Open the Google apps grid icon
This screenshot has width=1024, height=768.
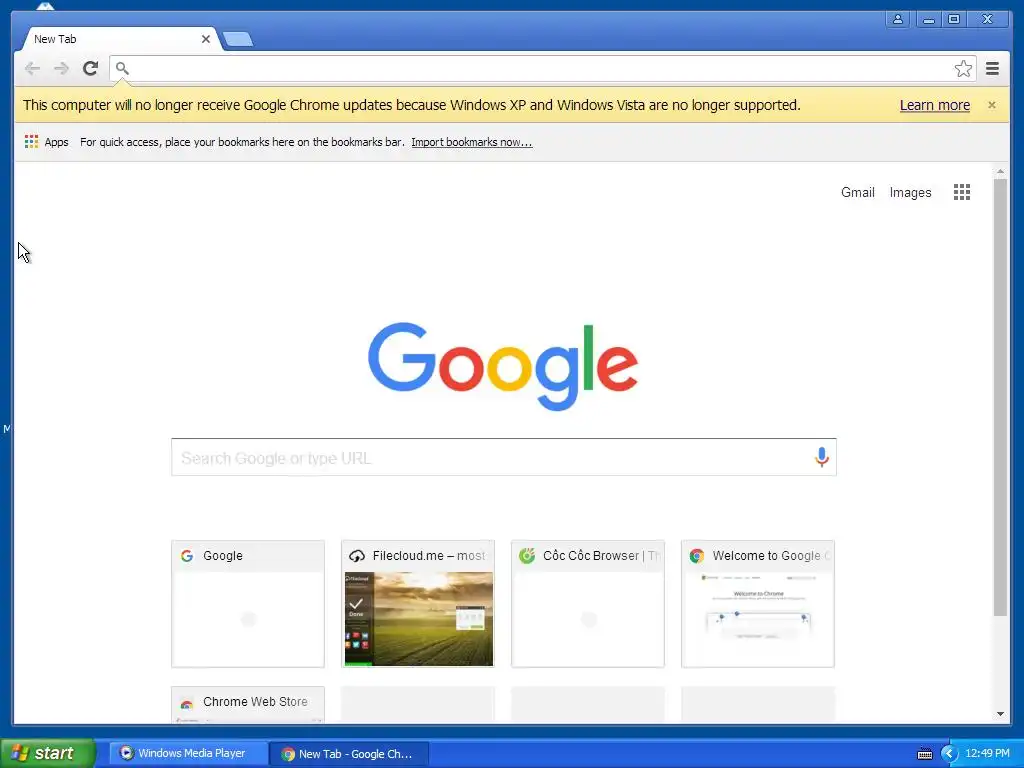(961, 192)
